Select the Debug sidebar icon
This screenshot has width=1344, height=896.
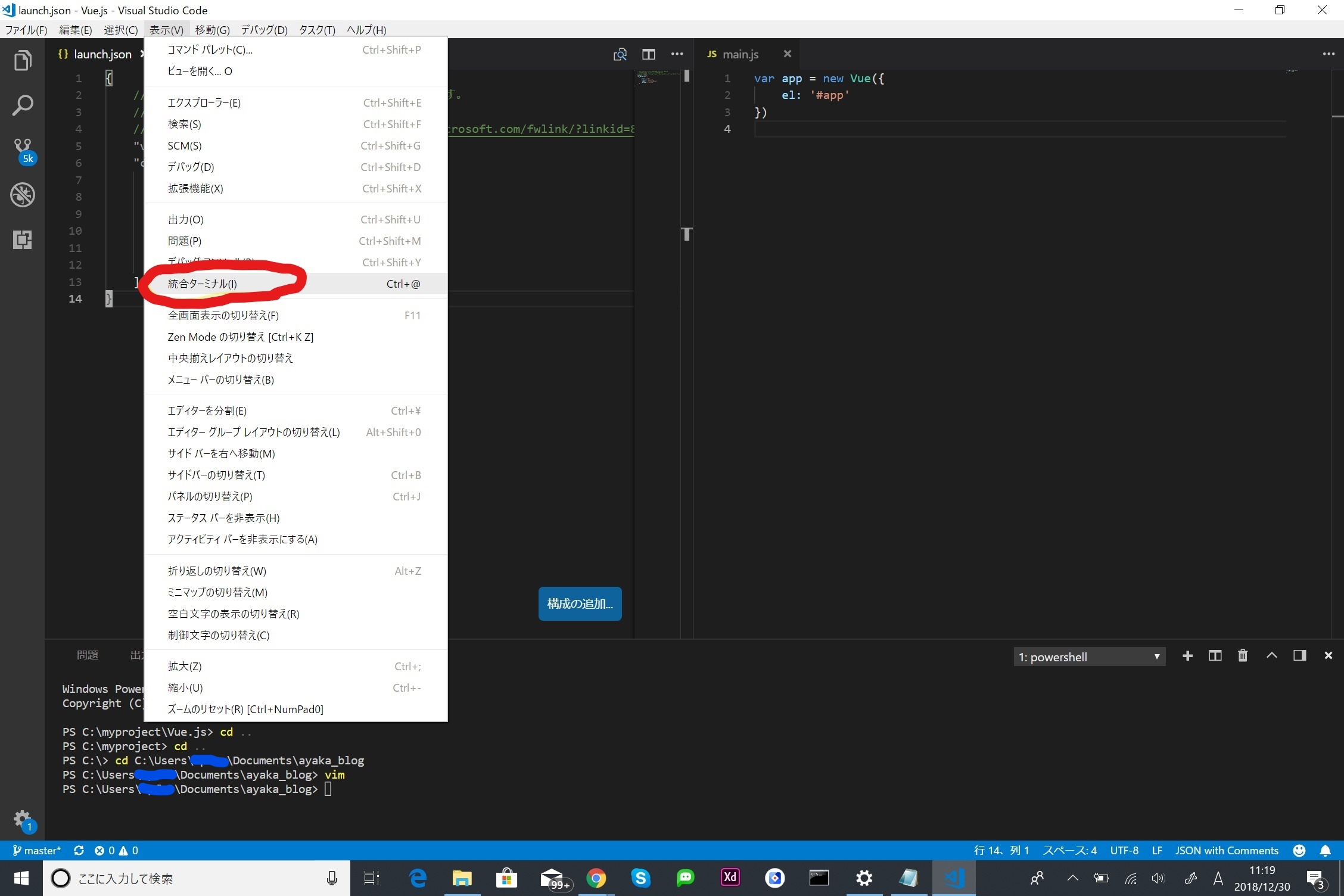(x=23, y=195)
